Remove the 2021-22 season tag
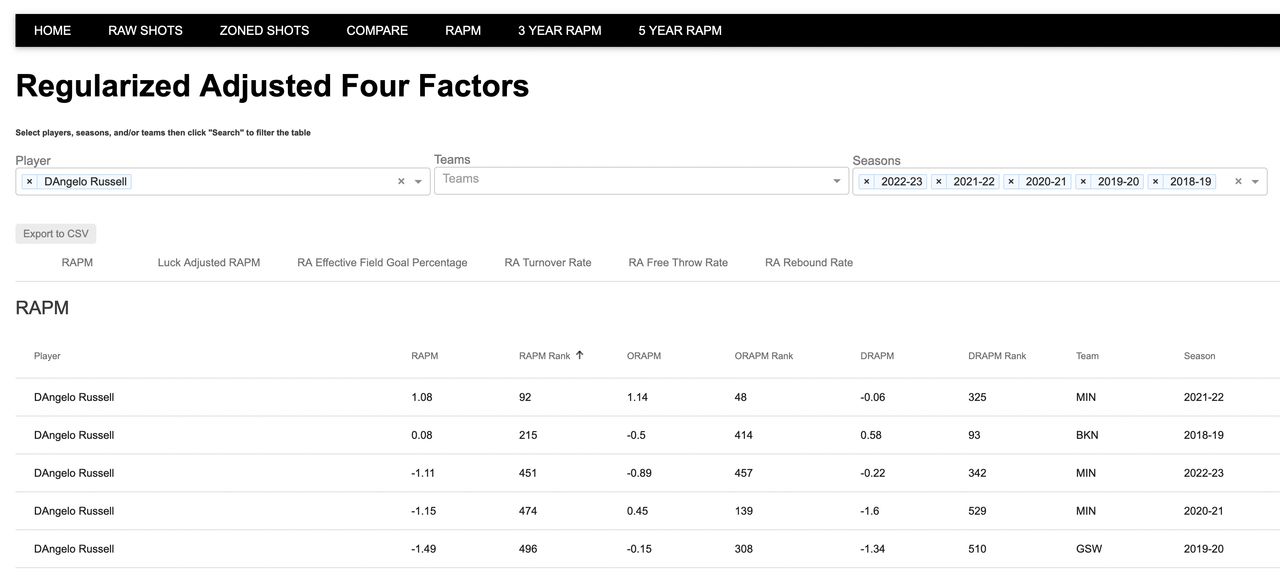This screenshot has height=572, width=1280. click(x=939, y=182)
